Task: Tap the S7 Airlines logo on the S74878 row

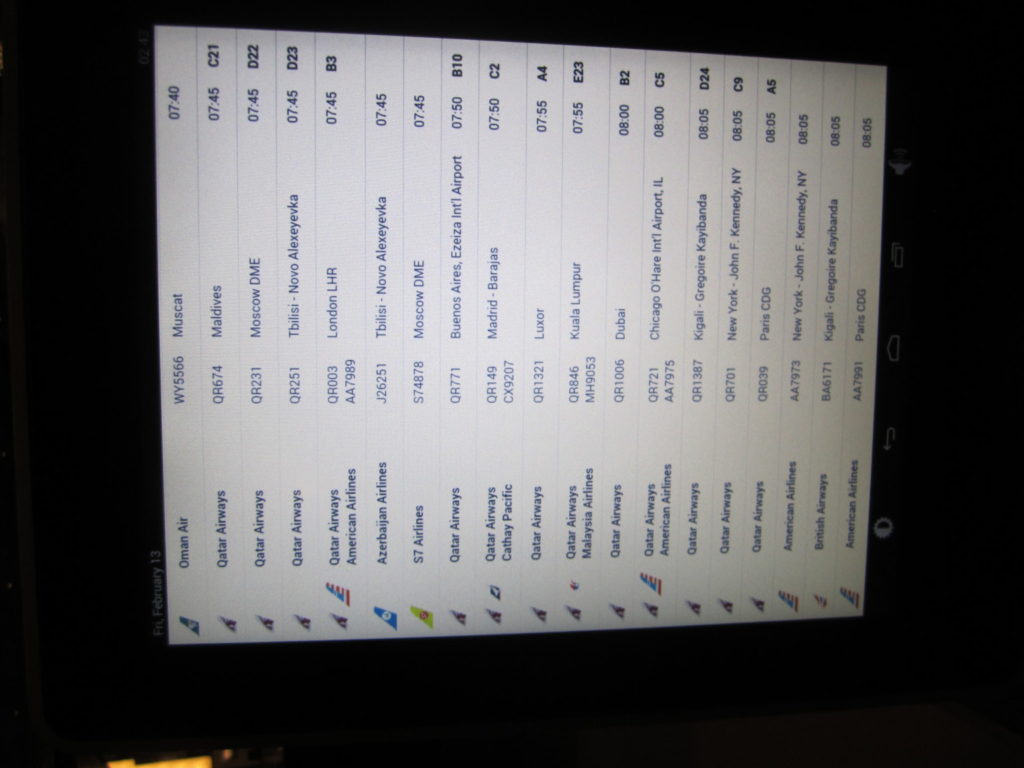Action: [x=421, y=616]
